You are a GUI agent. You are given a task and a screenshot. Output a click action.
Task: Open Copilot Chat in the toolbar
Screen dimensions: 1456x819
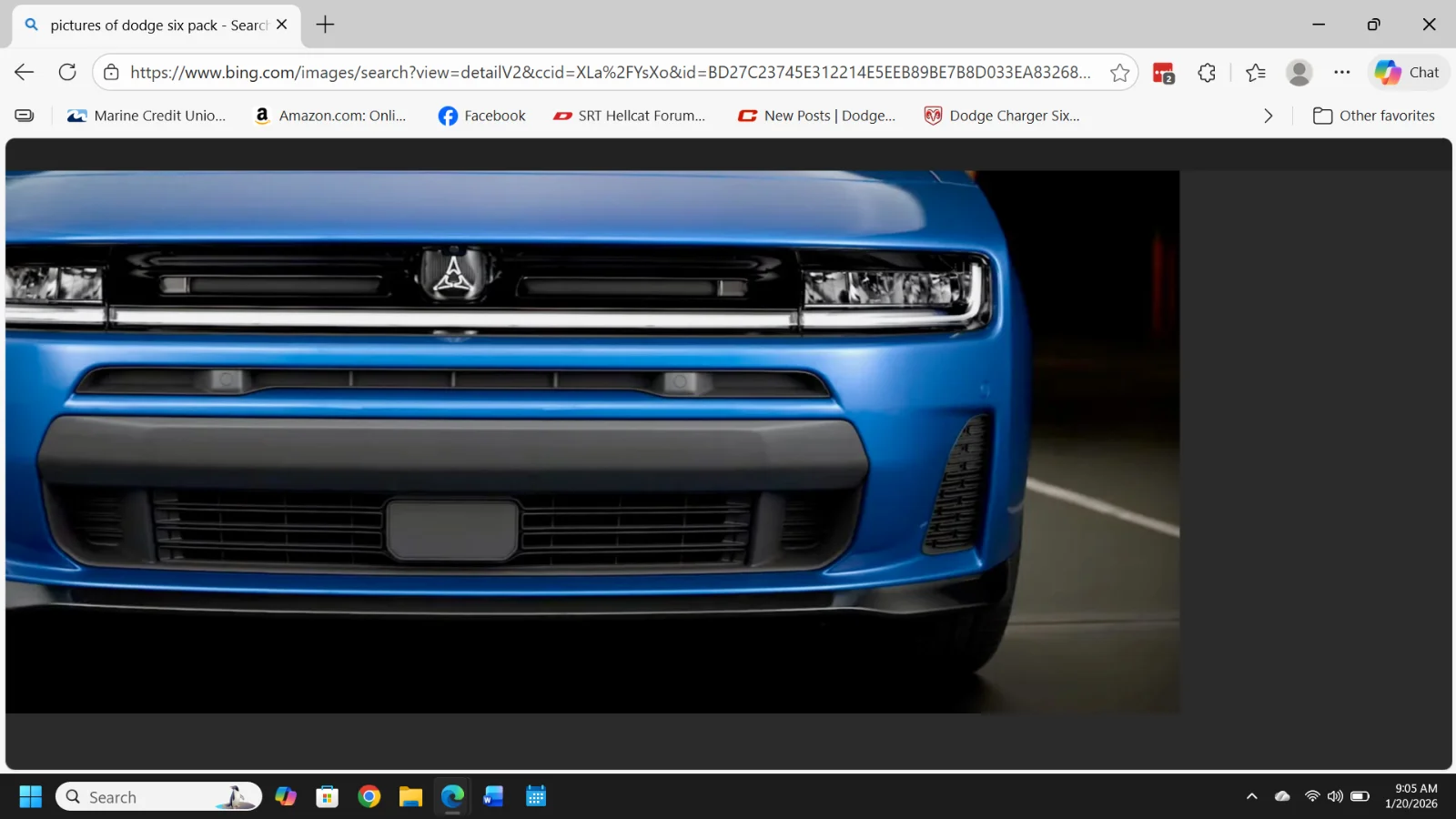coord(1407,73)
